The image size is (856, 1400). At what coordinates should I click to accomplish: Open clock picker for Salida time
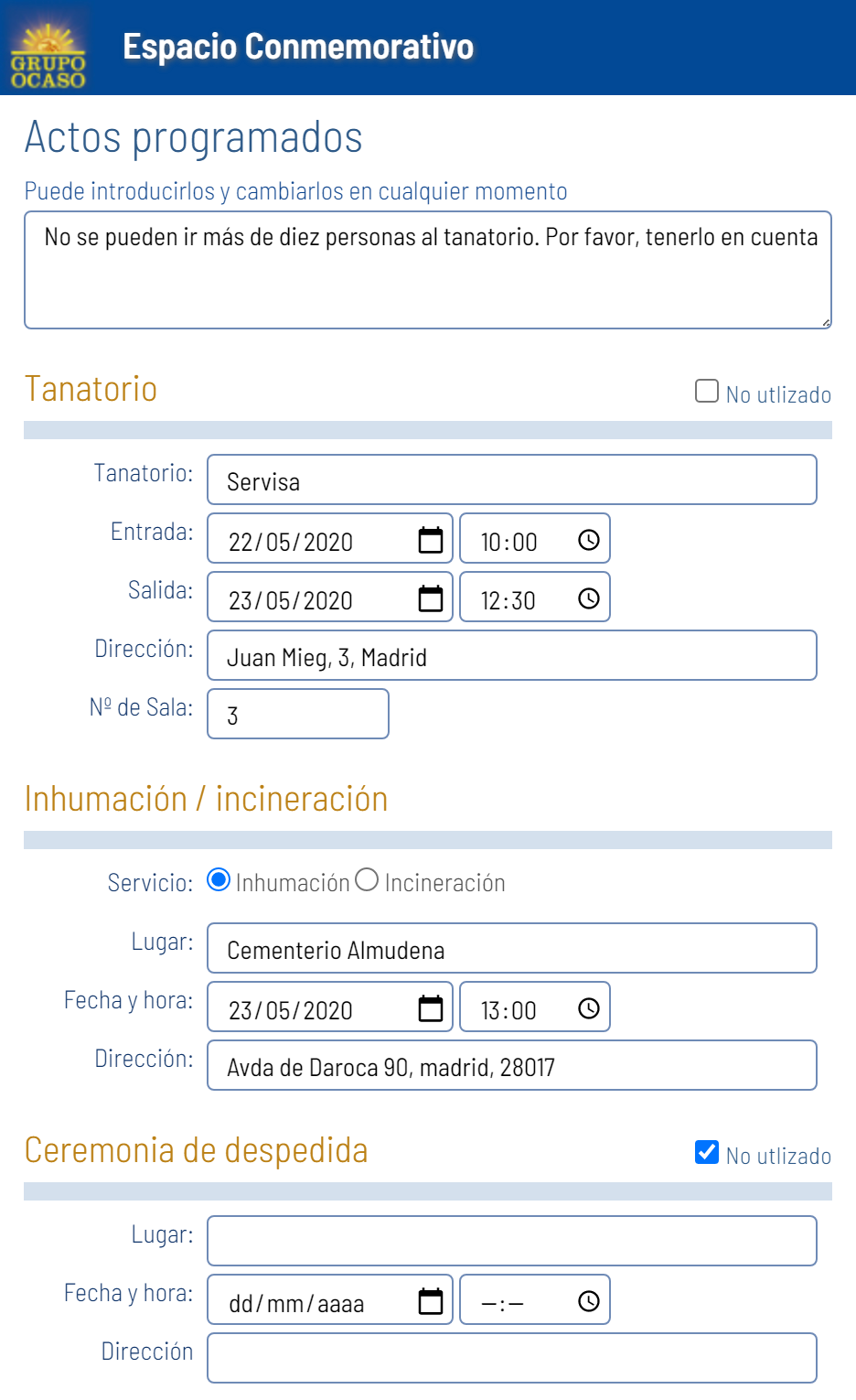point(589,598)
